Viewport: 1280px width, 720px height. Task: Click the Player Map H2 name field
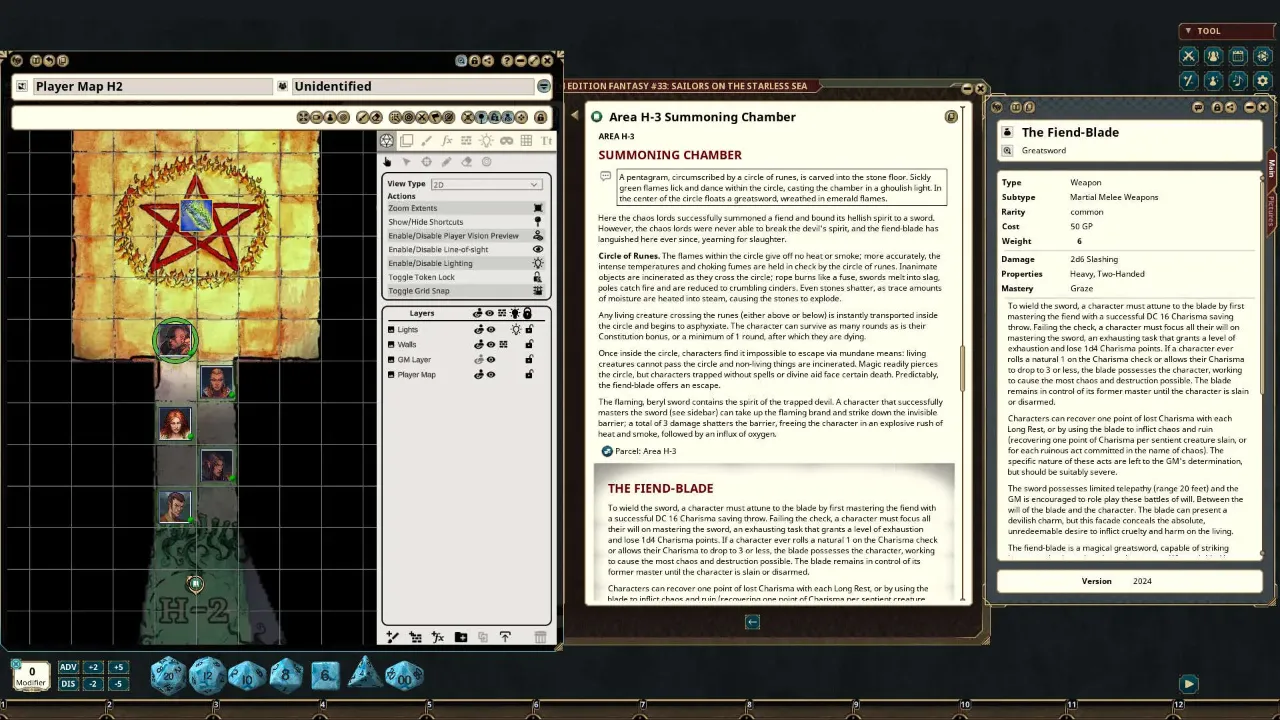(152, 87)
